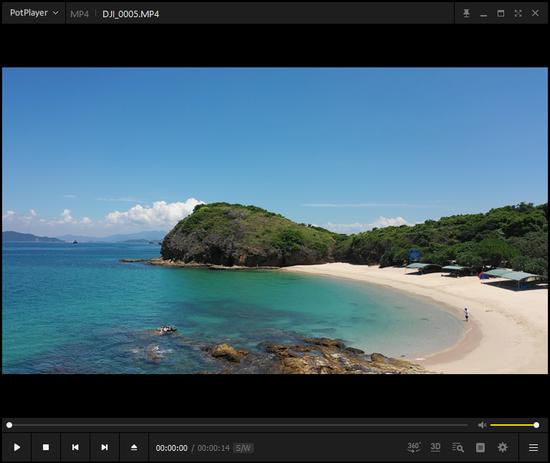
Task: Toggle 3D video mode
Action: (435, 447)
